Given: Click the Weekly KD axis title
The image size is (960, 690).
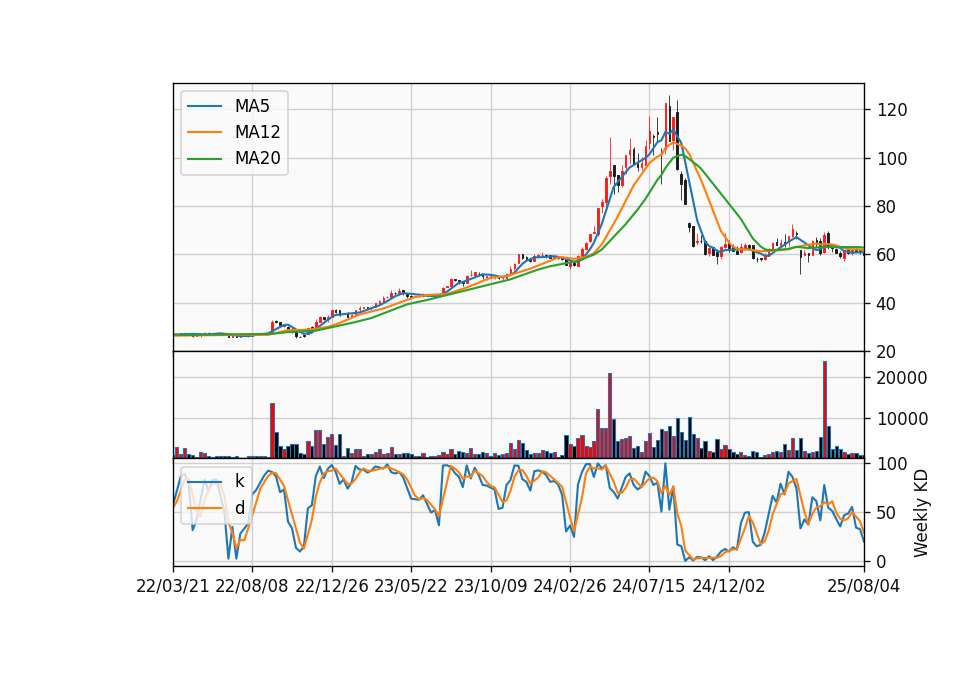Looking at the screenshot, I should (x=920, y=513).
